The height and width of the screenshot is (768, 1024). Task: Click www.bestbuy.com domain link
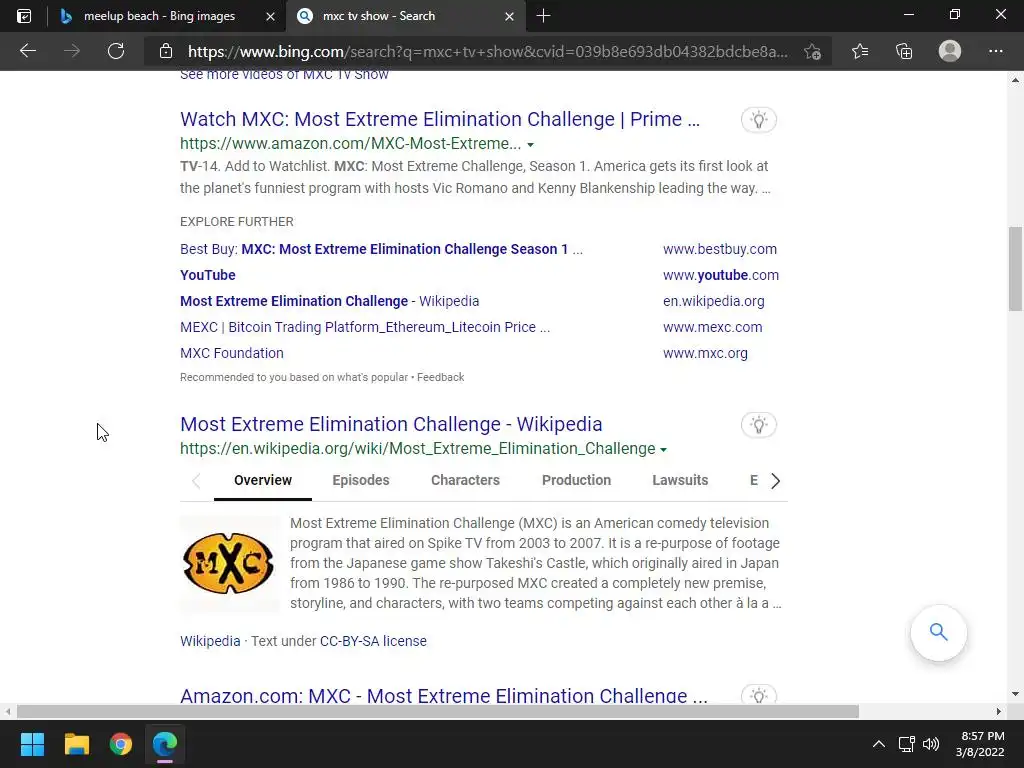pyautogui.click(x=720, y=249)
